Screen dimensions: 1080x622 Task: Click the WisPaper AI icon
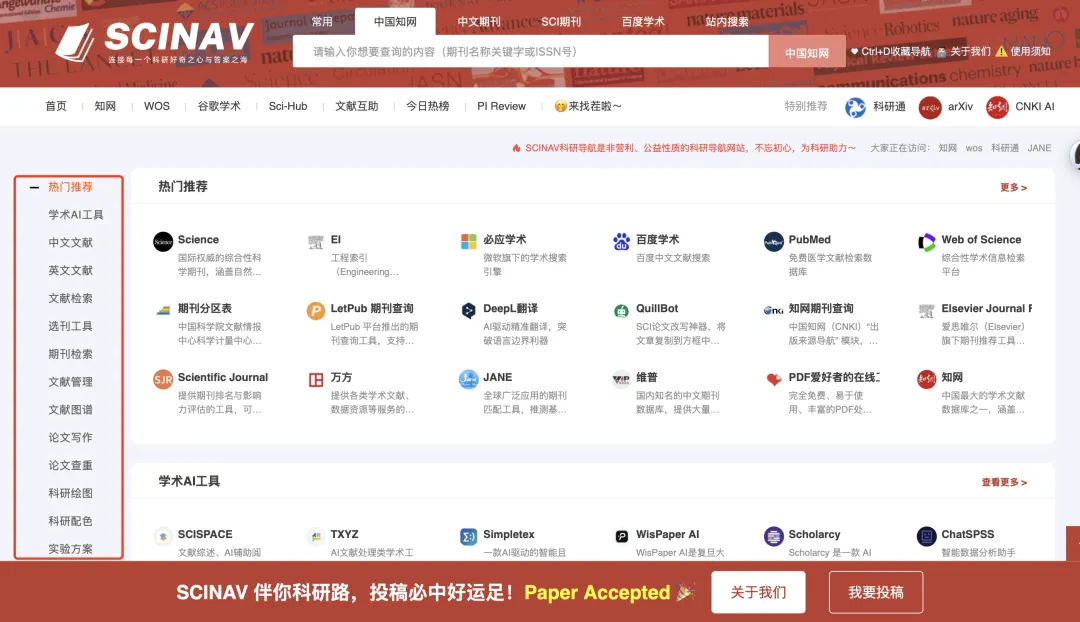tap(621, 537)
